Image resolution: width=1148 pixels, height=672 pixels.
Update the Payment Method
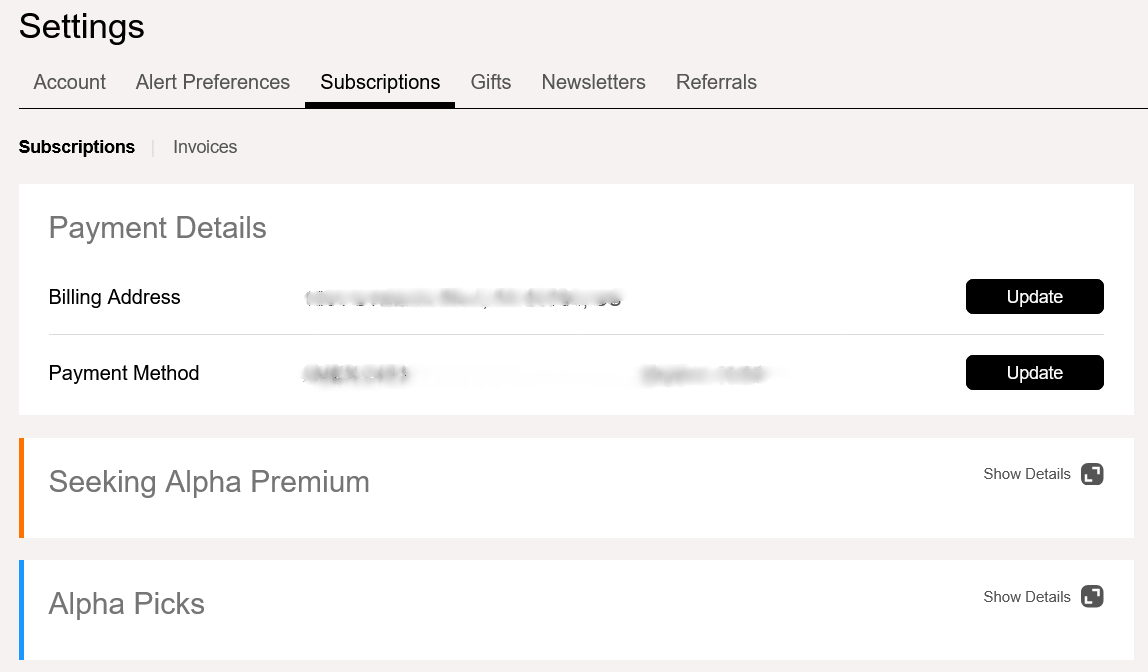[x=1034, y=372]
